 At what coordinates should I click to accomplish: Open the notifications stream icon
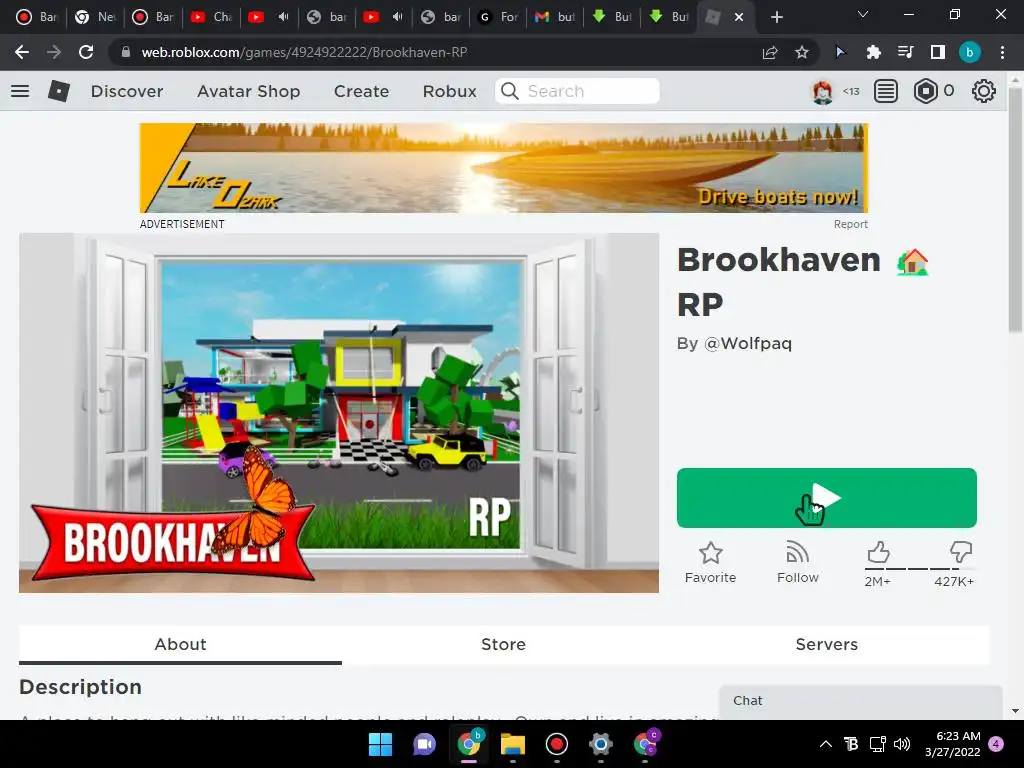(x=886, y=91)
